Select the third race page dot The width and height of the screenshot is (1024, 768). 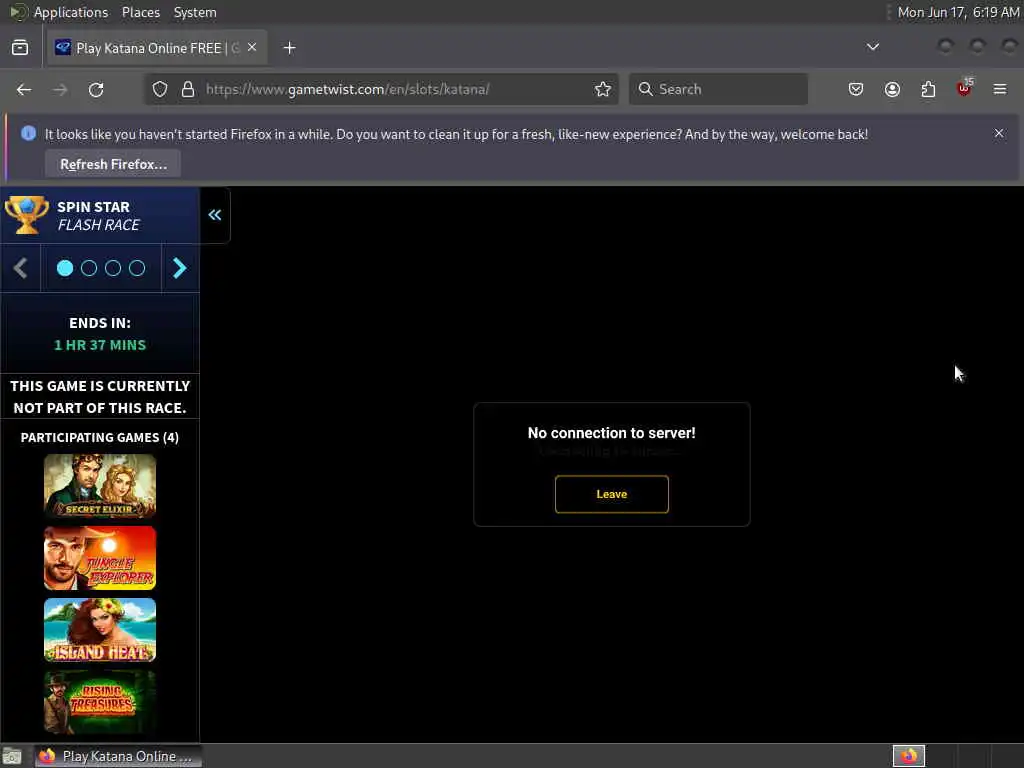click(x=113, y=268)
